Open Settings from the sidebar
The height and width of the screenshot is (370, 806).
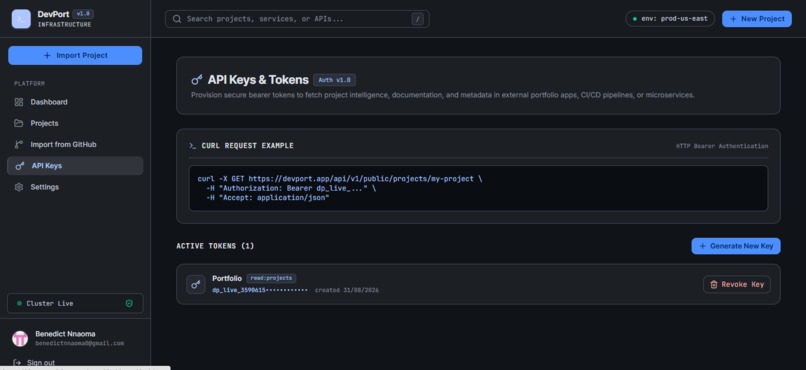pos(75,187)
